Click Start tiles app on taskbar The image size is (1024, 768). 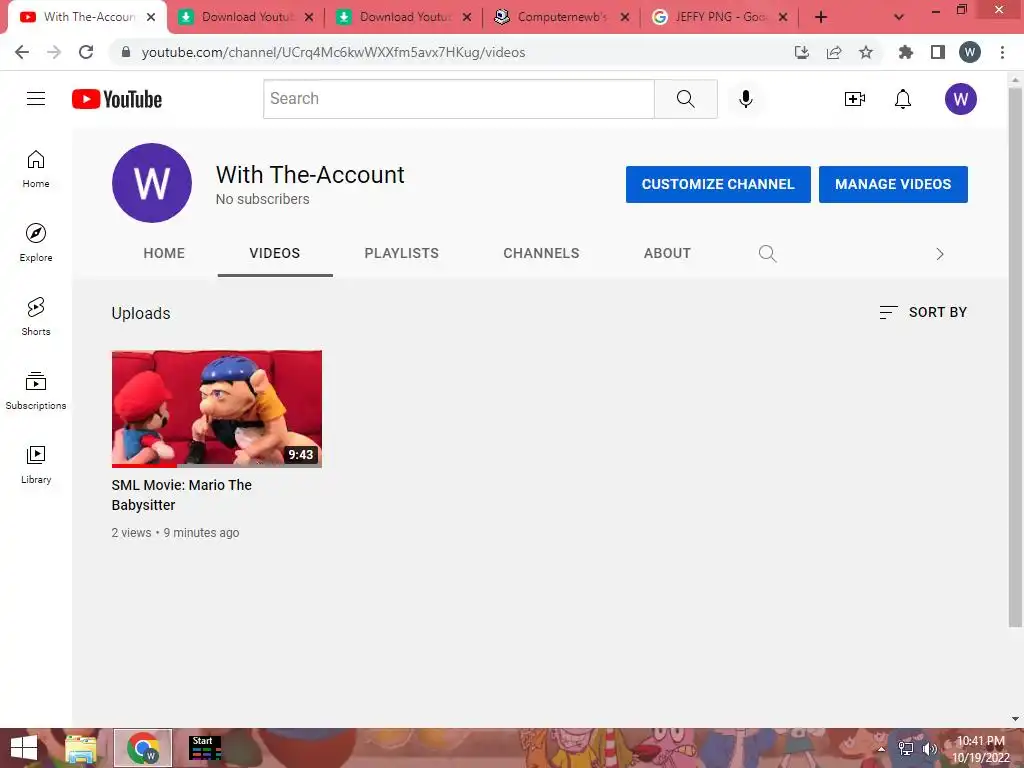[205, 748]
